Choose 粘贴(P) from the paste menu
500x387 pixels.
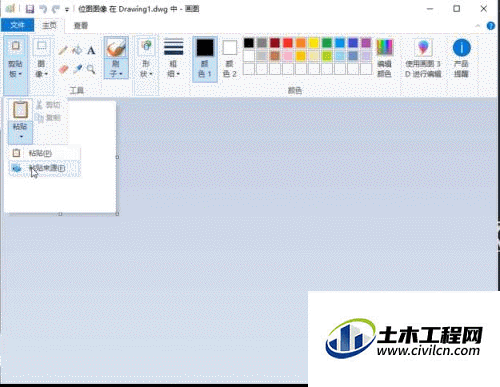pos(44,153)
